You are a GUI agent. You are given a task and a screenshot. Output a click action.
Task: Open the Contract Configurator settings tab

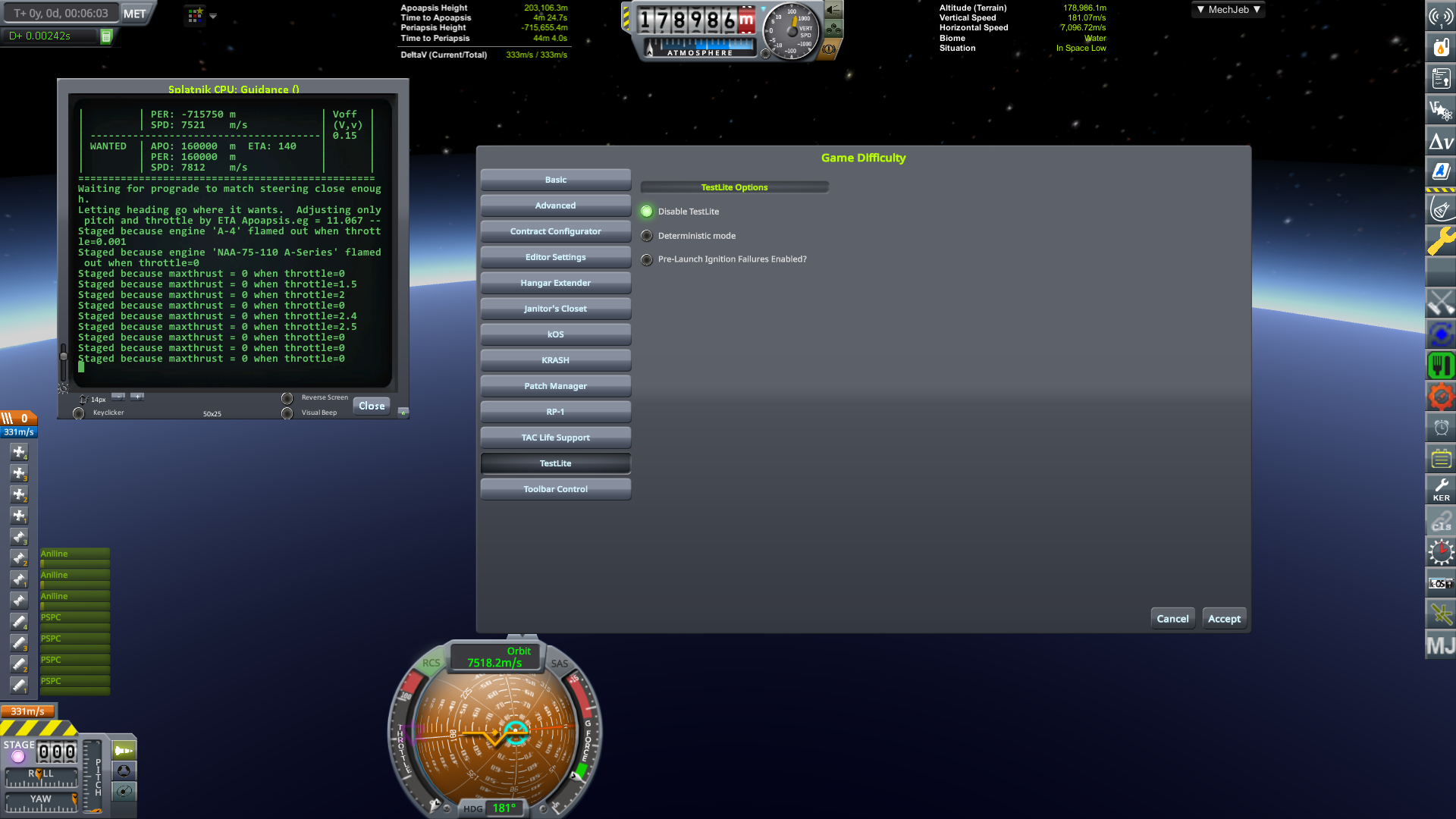coord(556,231)
